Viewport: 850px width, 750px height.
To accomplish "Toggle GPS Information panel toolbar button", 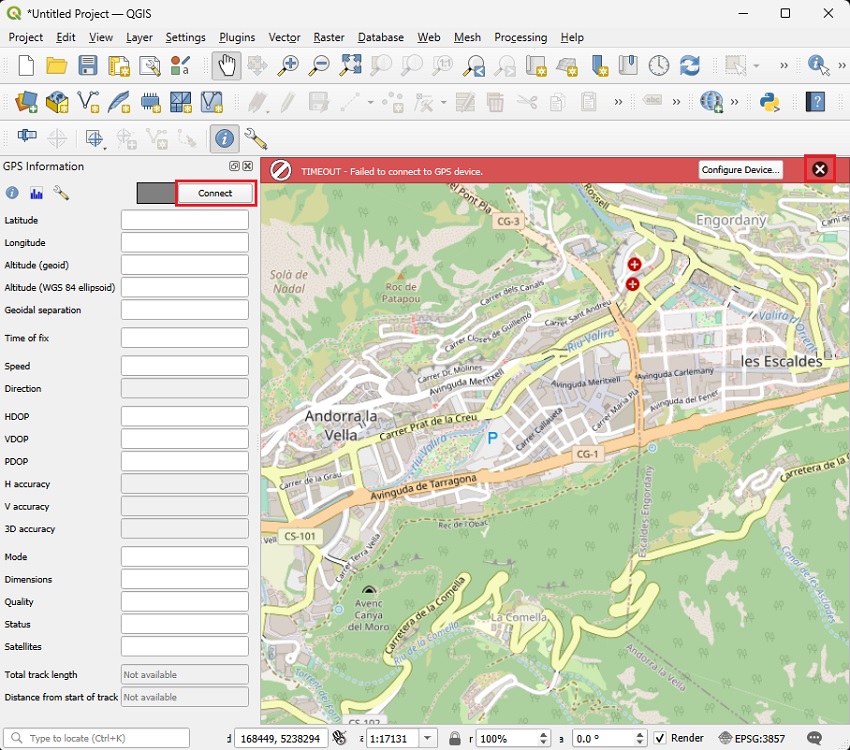I will 225,139.
